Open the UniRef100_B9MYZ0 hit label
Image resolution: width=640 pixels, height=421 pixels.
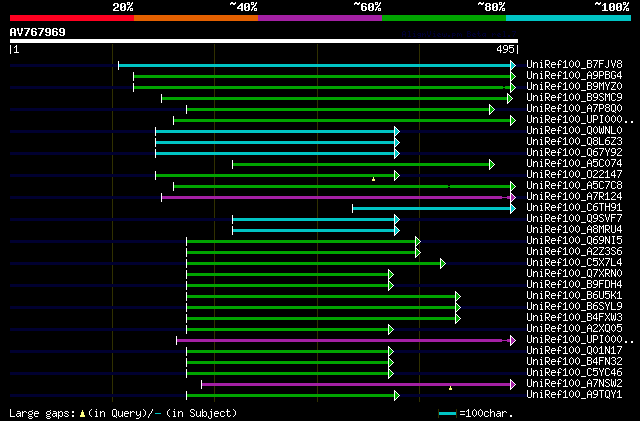[x=574, y=87]
